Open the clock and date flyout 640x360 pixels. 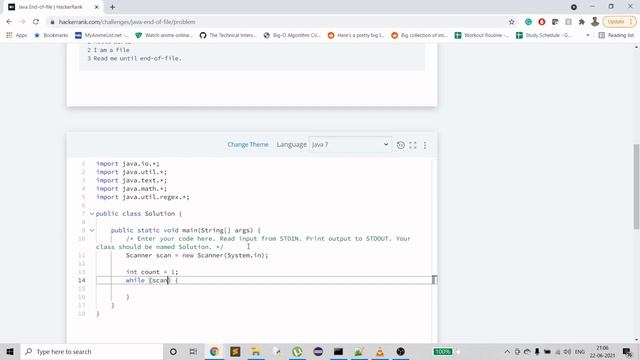602,351
